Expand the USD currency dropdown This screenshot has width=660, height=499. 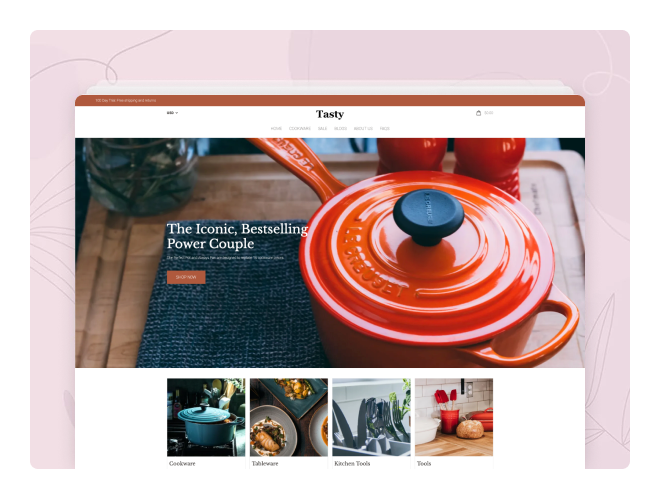click(x=172, y=113)
